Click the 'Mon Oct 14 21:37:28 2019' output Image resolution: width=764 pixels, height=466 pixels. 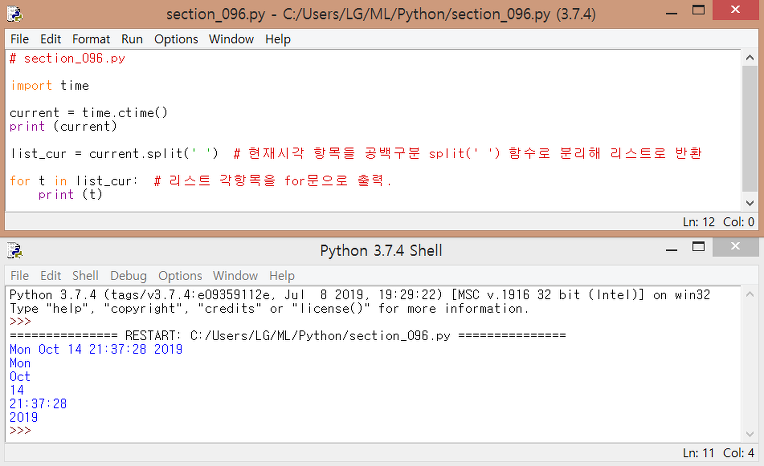click(96, 350)
